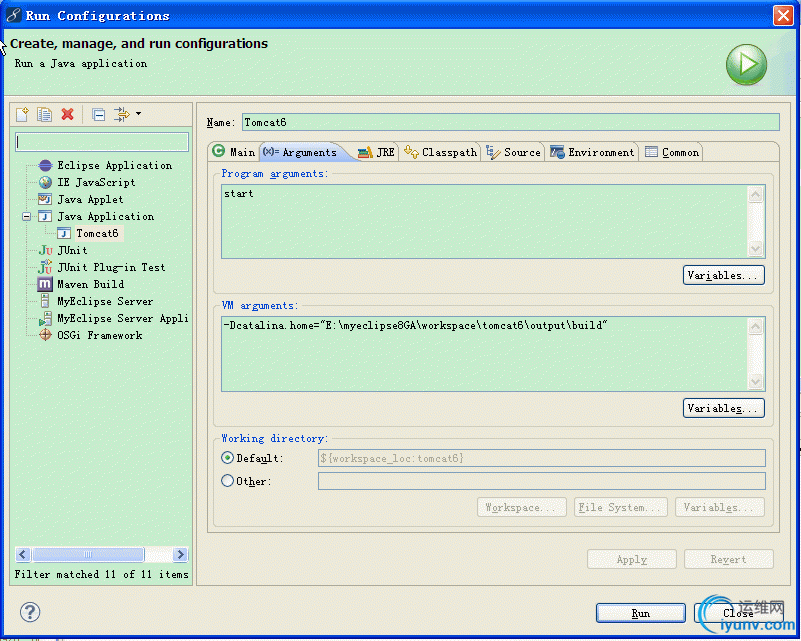The height and width of the screenshot is (641, 801).
Task: Delete selected launch configuration with red X
Action: 67,114
